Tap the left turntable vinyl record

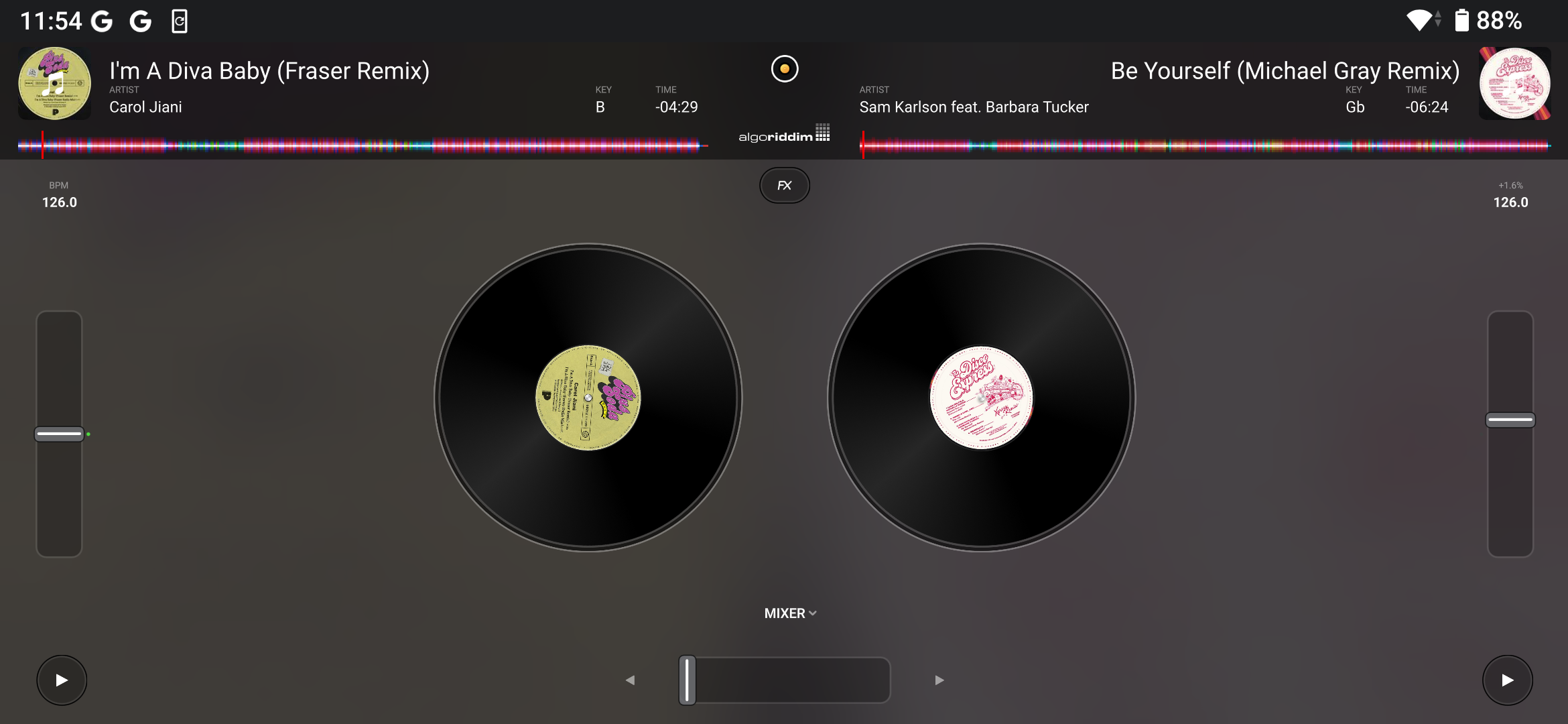(588, 398)
